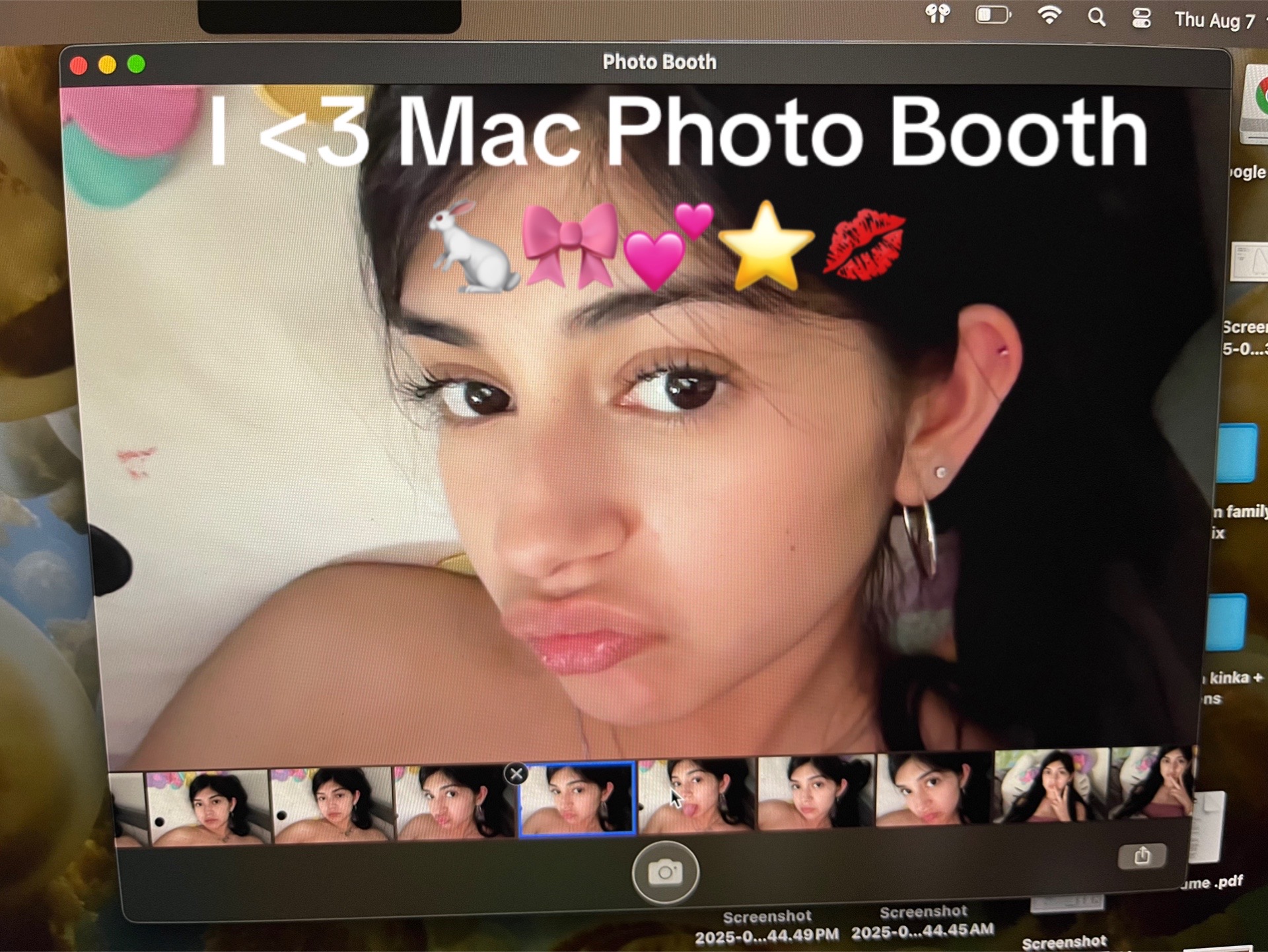Select the thumbnail just left of the highlighted photo

pos(454,802)
